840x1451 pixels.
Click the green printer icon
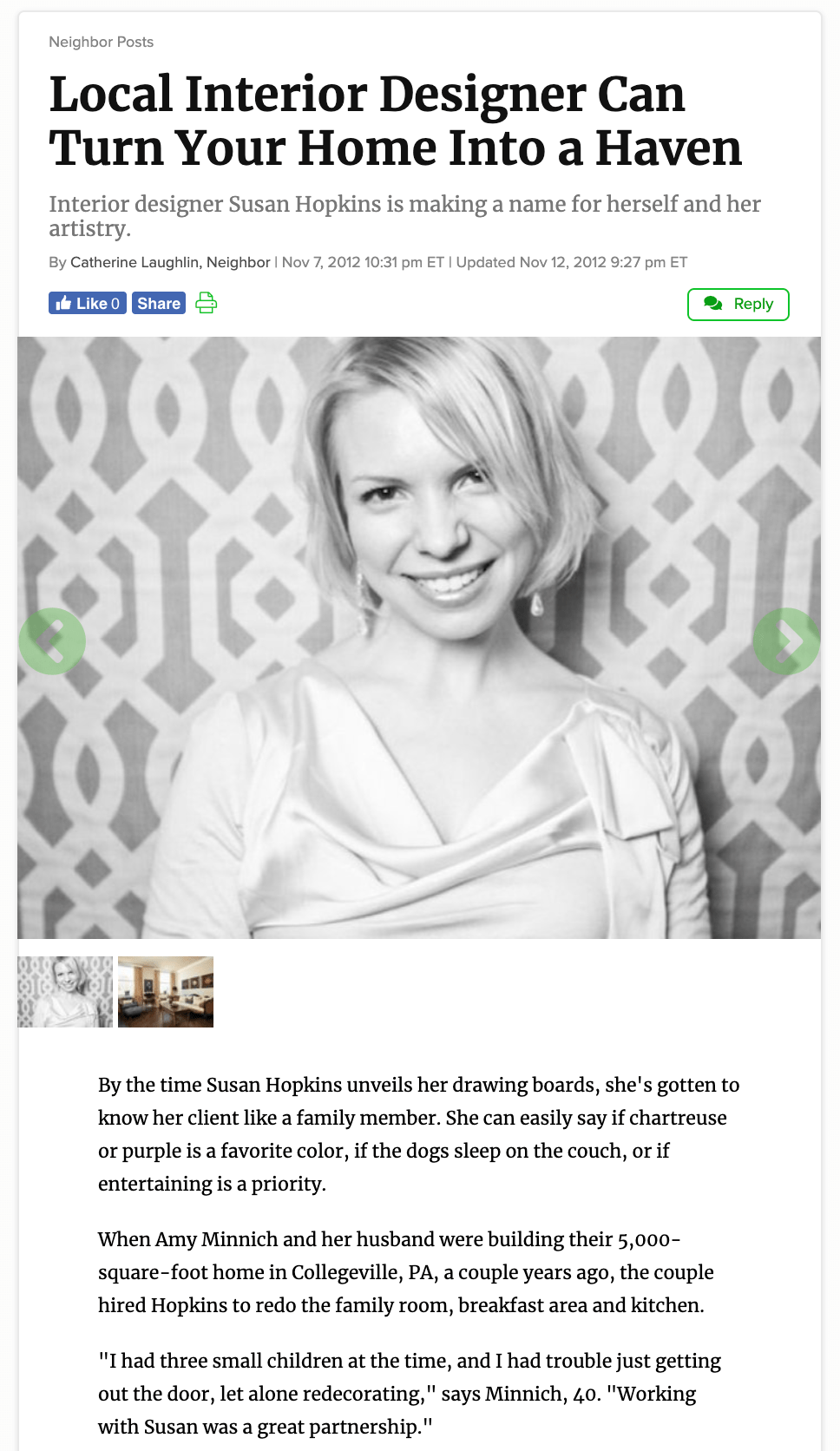(206, 303)
